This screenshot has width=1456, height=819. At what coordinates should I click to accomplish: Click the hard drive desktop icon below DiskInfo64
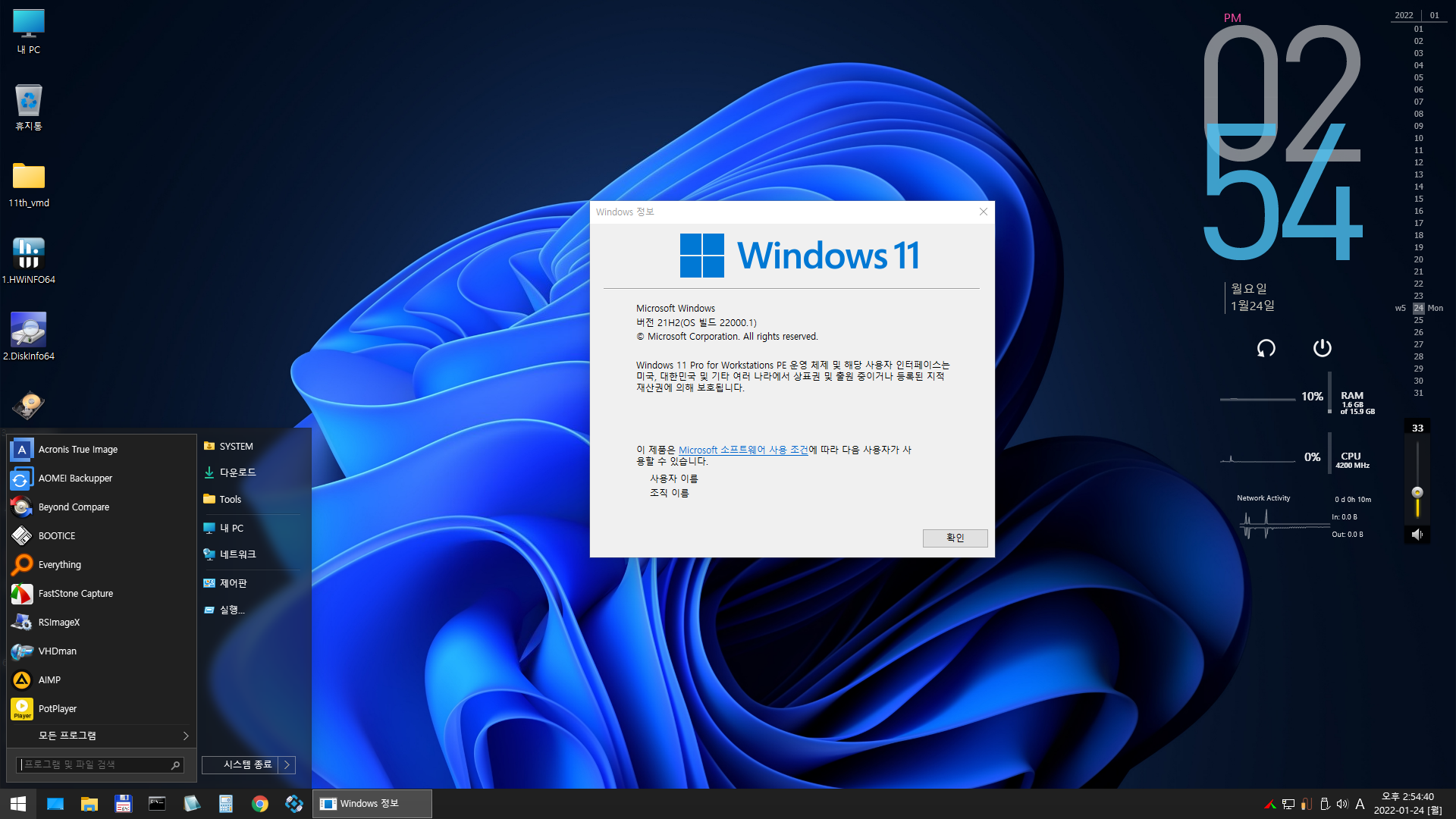[29, 406]
